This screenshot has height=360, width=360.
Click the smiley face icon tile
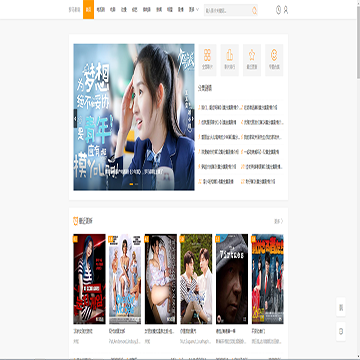tap(274, 60)
